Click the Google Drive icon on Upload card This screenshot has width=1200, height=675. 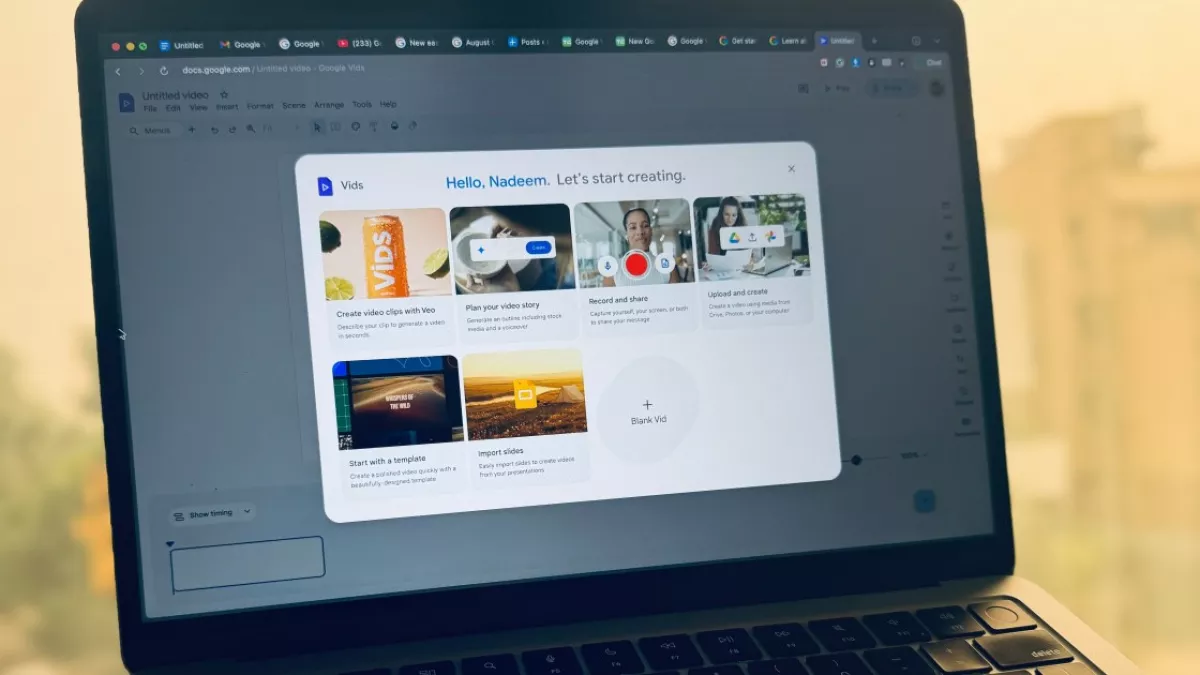733,237
